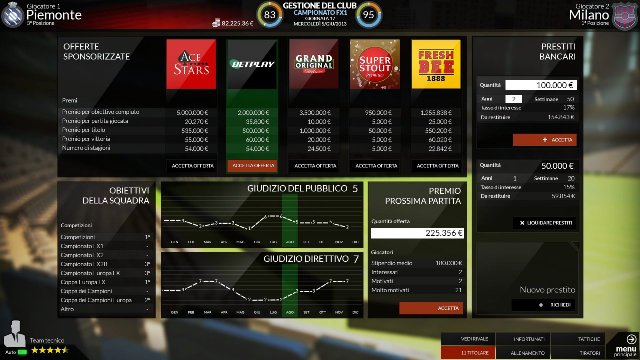Screen dimensions: 640x360
Task: Click the Piemonte club crest icon
Action: (12, 15)
